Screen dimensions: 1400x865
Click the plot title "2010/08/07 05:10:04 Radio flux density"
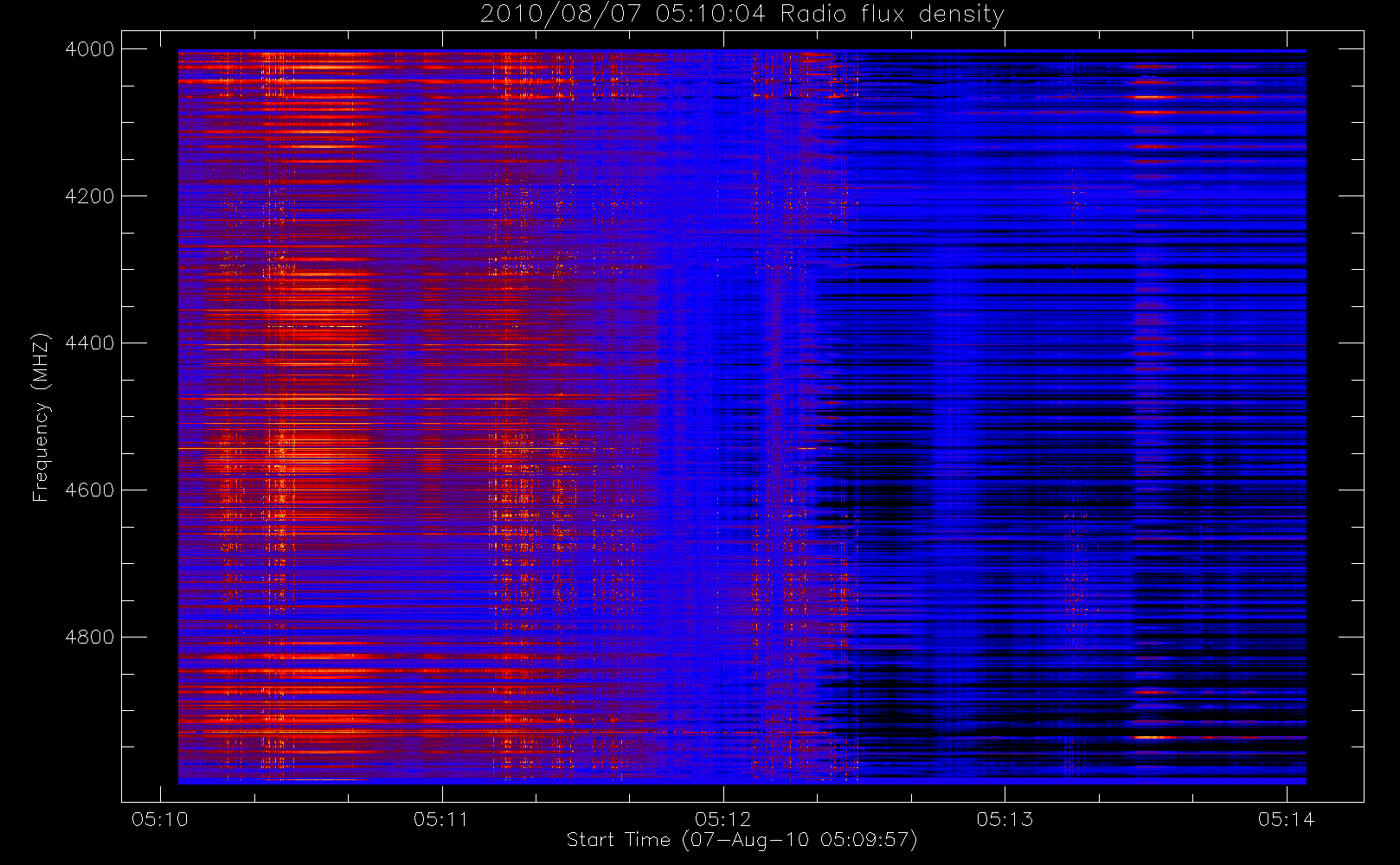(742, 14)
